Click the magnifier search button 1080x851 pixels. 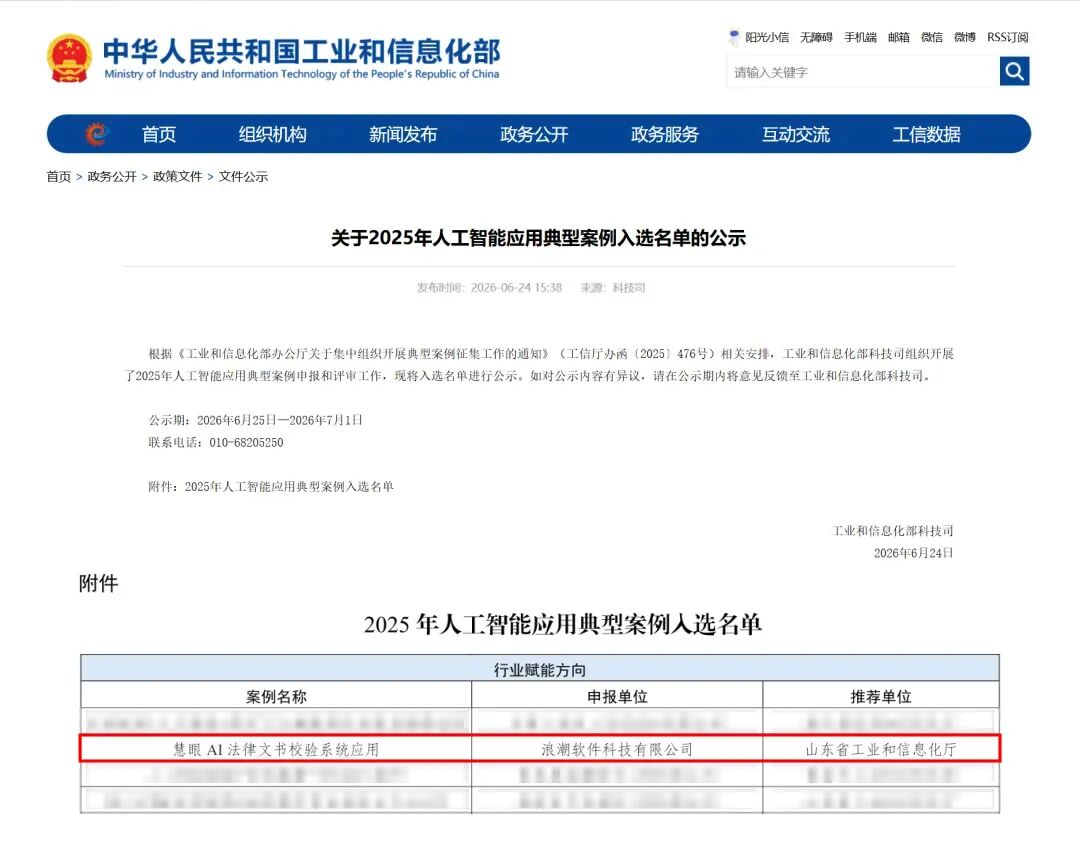[x=1014, y=71]
